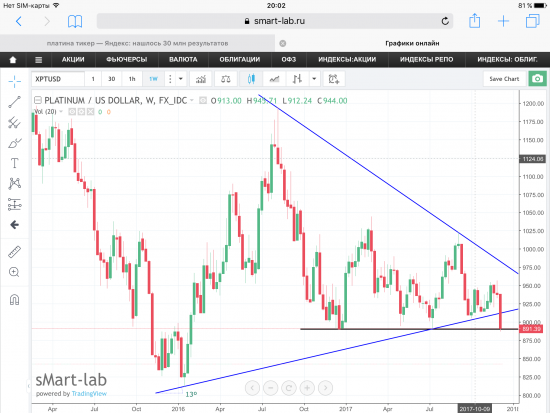Select the forecast and measurement tools icon
The width and height of the screenshot is (550, 413).
pyautogui.click(x=15, y=204)
